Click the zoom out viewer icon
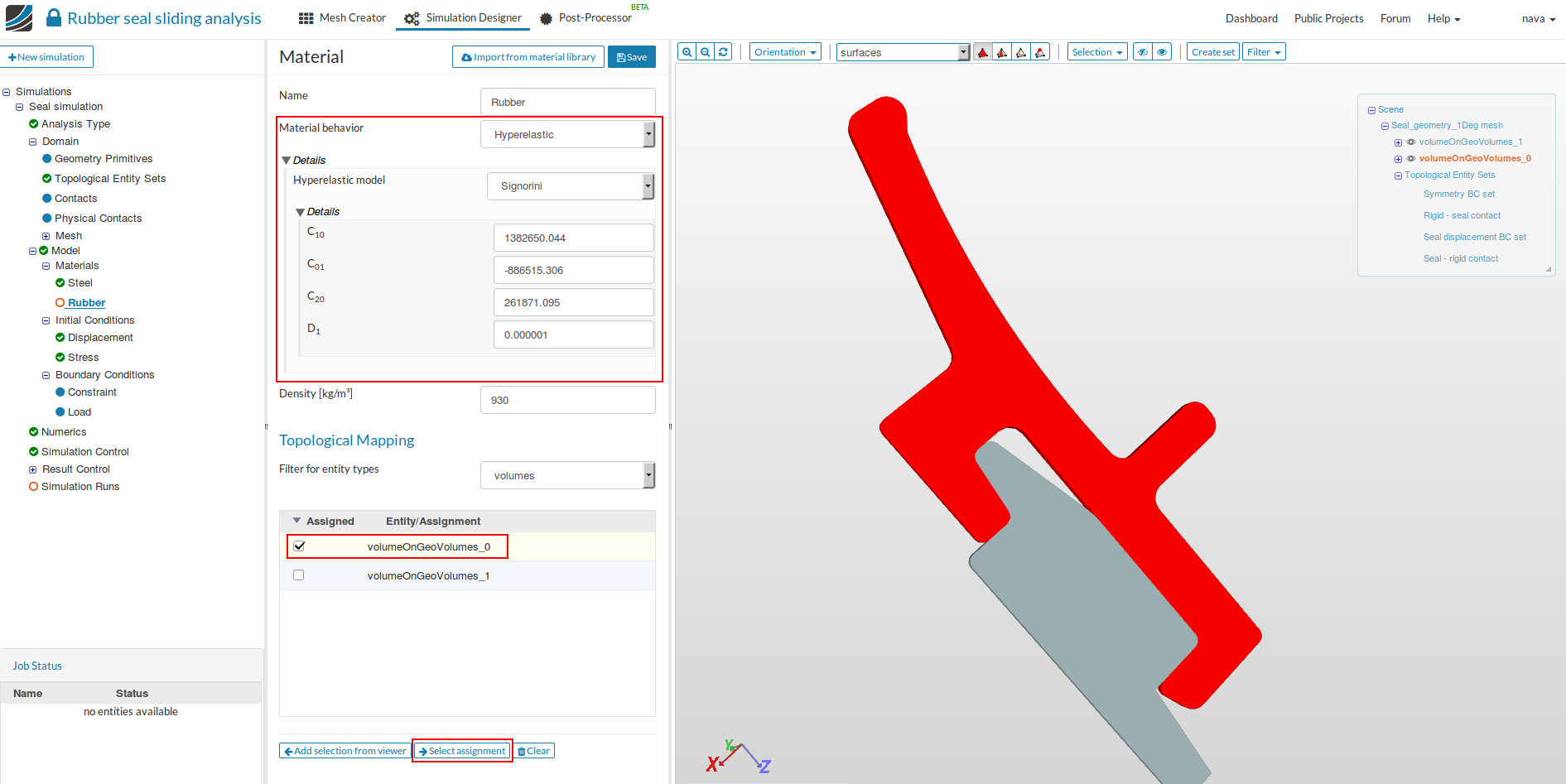The width and height of the screenshot is (1566, 784). [705, 52]
